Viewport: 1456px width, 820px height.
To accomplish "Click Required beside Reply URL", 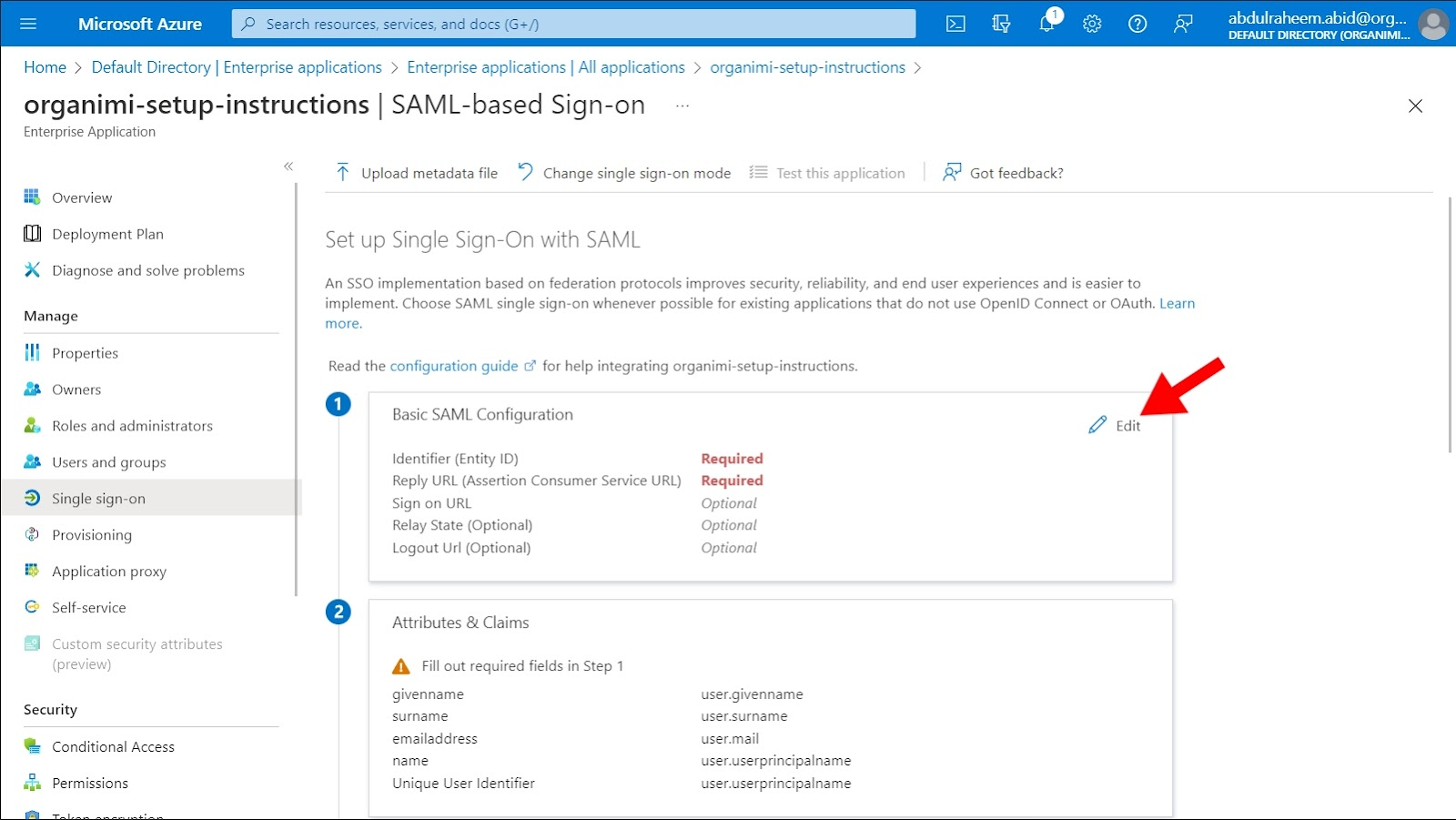I will point(732,481).
